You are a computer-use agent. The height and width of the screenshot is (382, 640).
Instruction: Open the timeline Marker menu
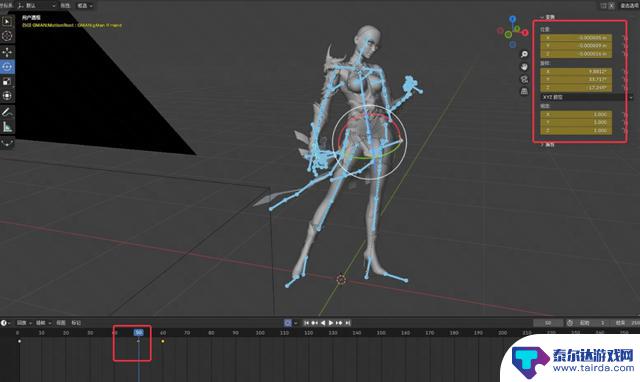[76, 323]
